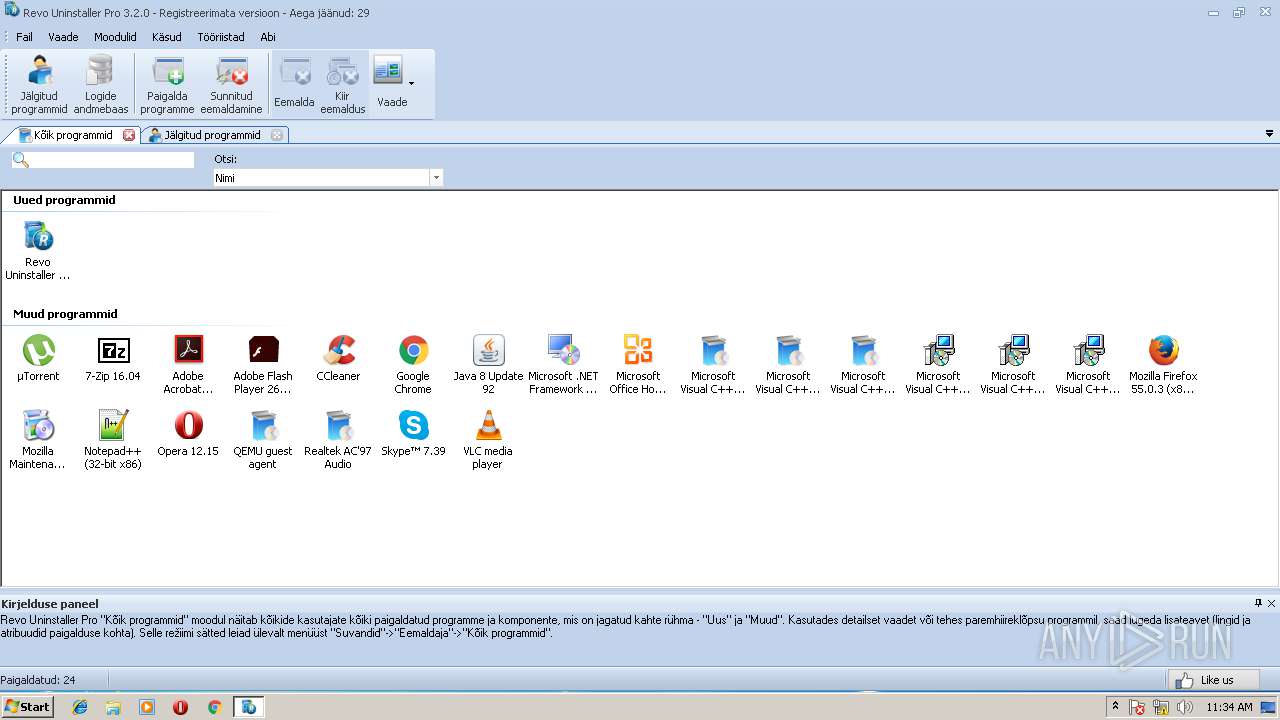Click the Like us button
The height and width of the screenshot is (720, 1280).
[1213, 680]
